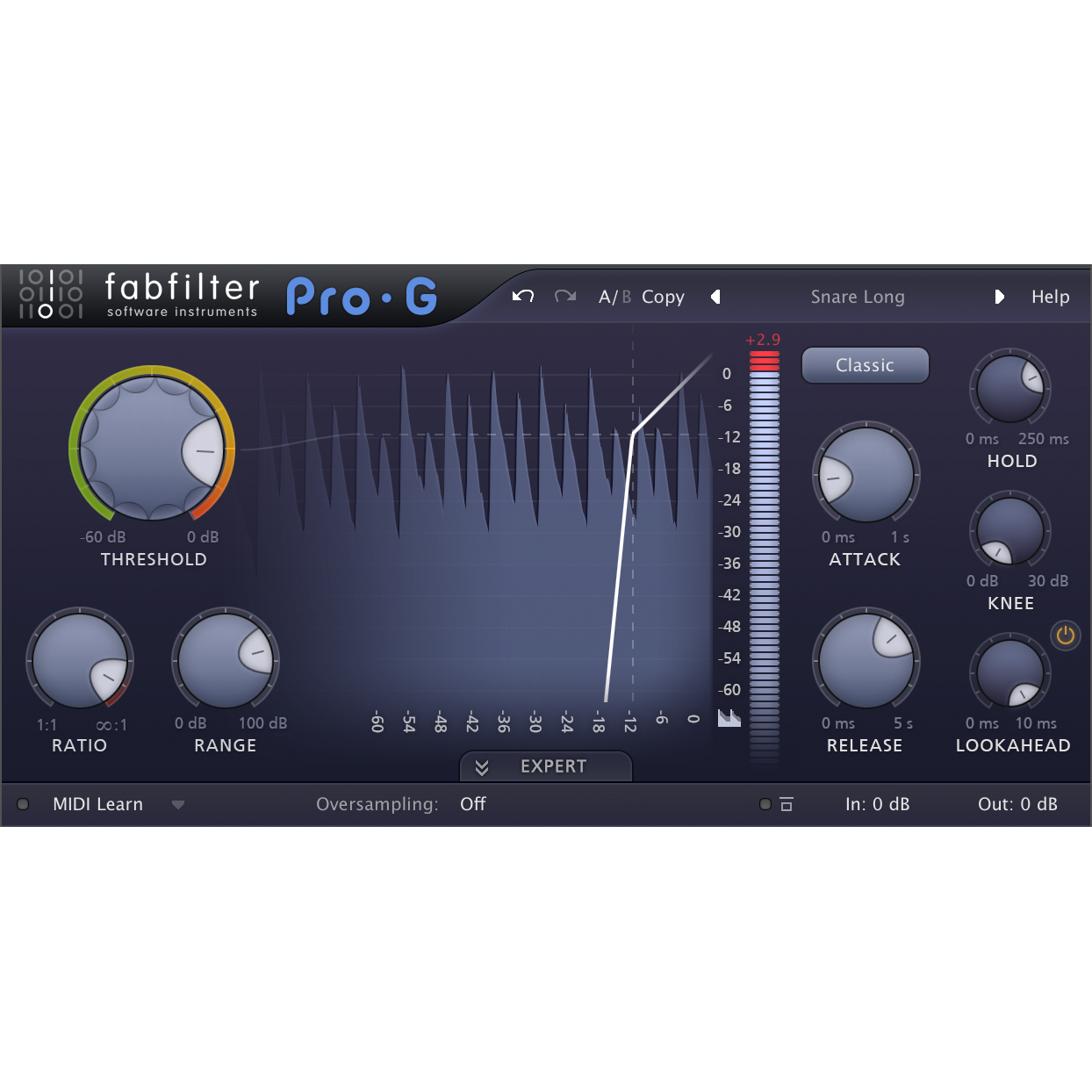Select the next preset arrow
Screen dimensions: 1092x1092
tap(1000, 297)
